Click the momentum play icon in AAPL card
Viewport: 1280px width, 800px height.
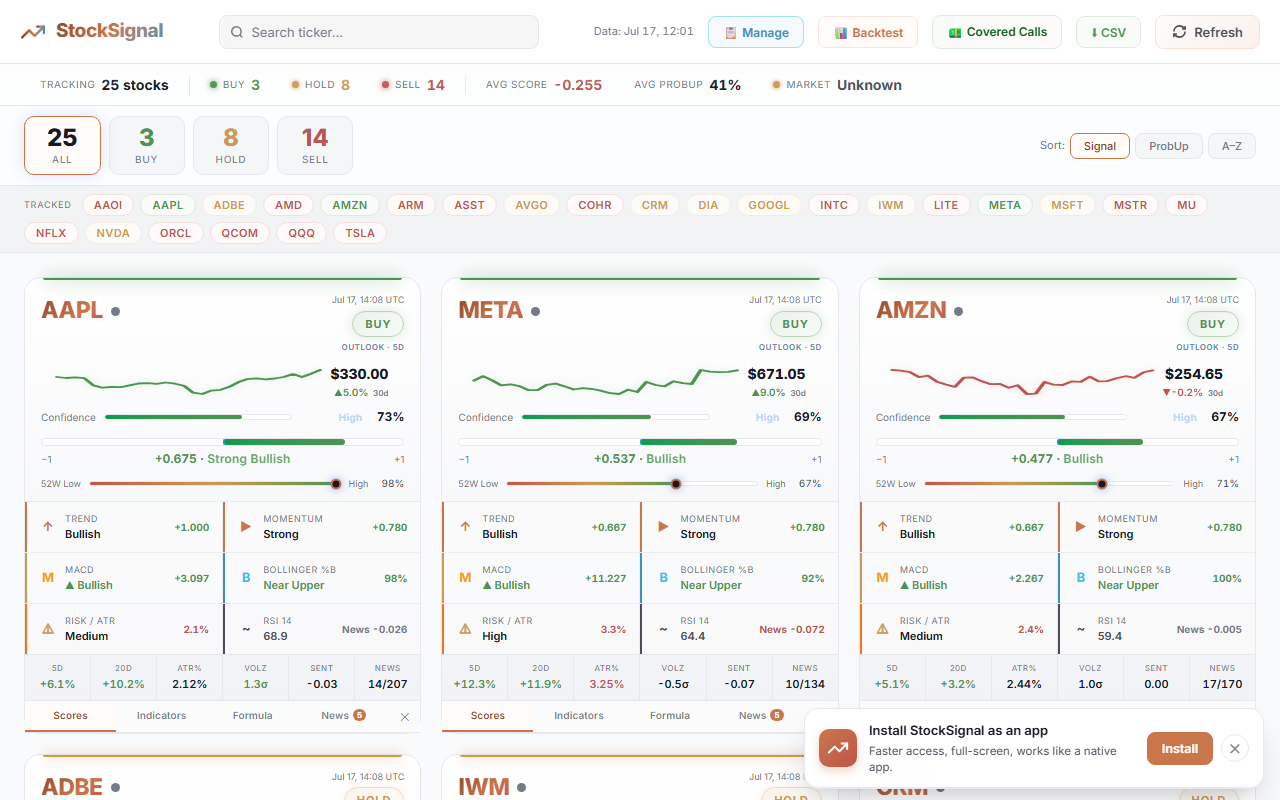point(245,526)
